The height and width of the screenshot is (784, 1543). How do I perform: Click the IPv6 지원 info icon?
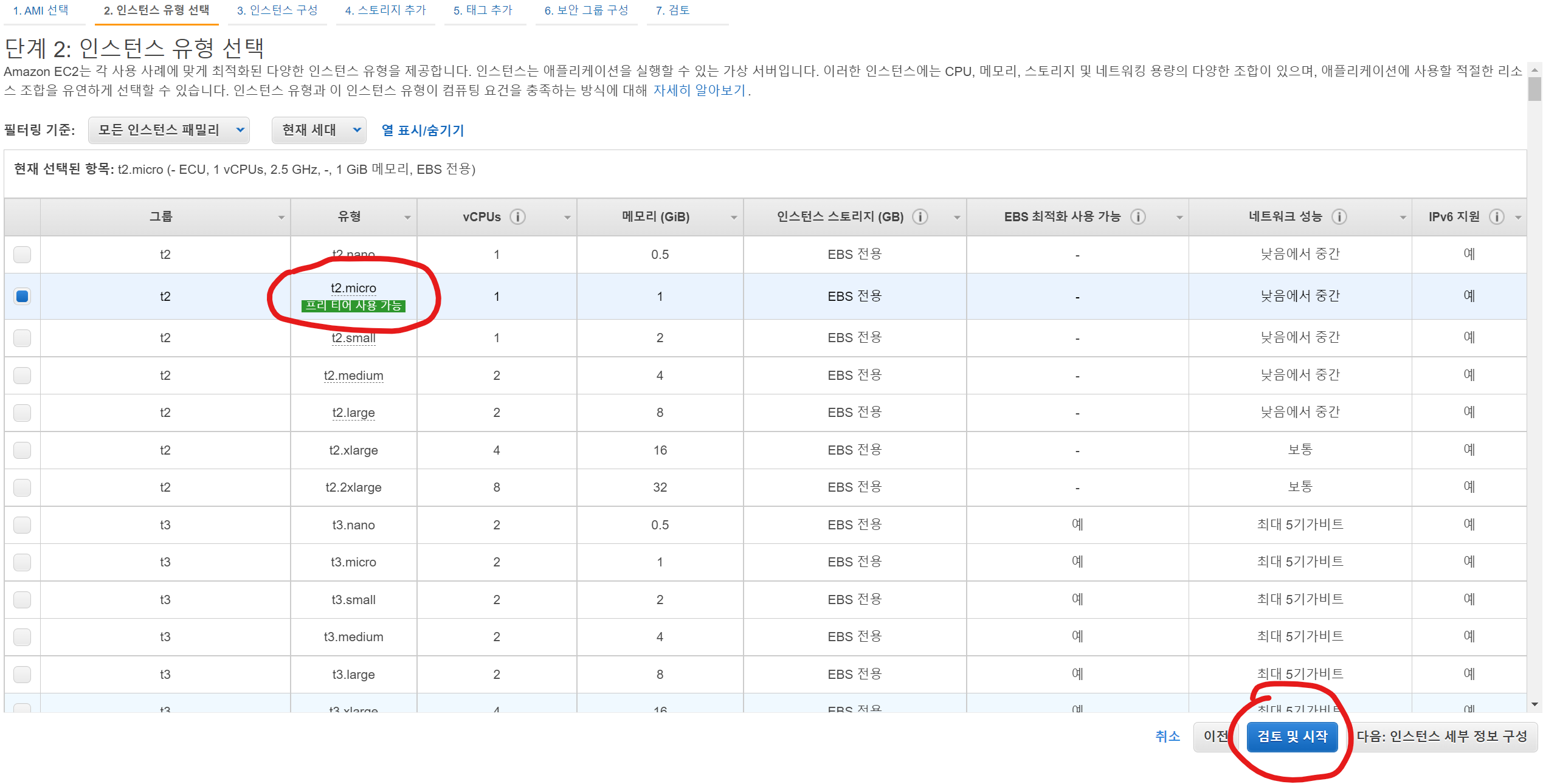[1496, 217]
